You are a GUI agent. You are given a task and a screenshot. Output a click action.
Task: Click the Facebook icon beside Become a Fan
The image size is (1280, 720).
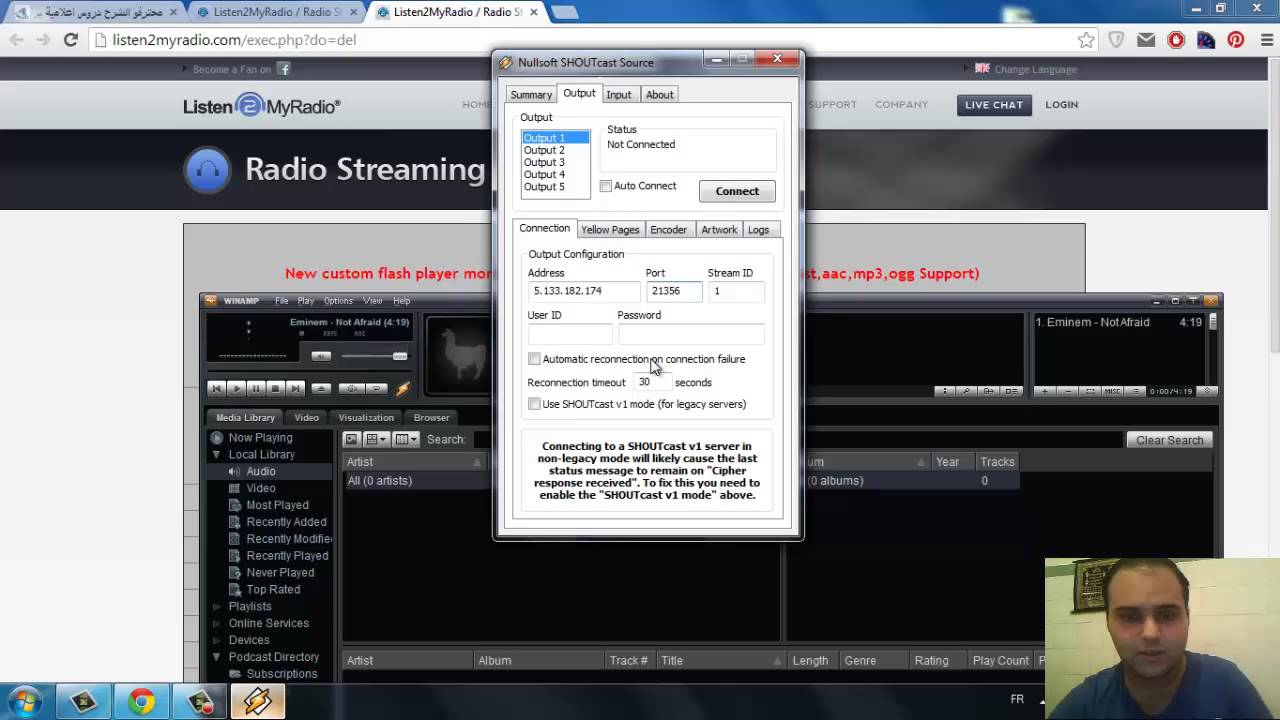coord(284,69)
